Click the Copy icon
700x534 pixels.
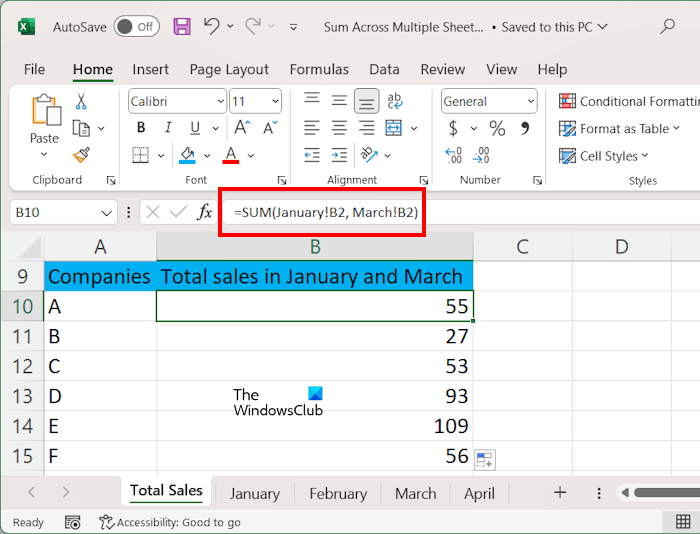81,129
